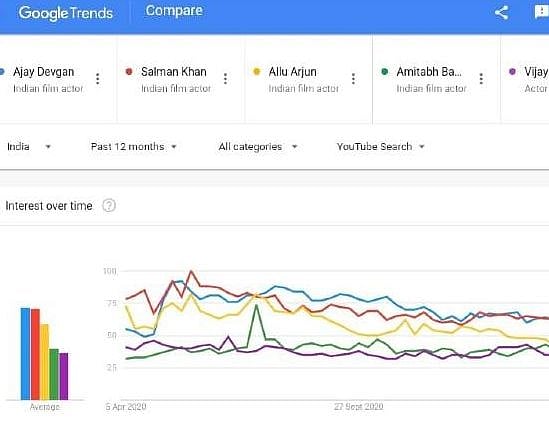Open Salman Khan's three-dot options menu
Image resolution: width=549 pixels, height=446 pixels.
pos(225,79)
